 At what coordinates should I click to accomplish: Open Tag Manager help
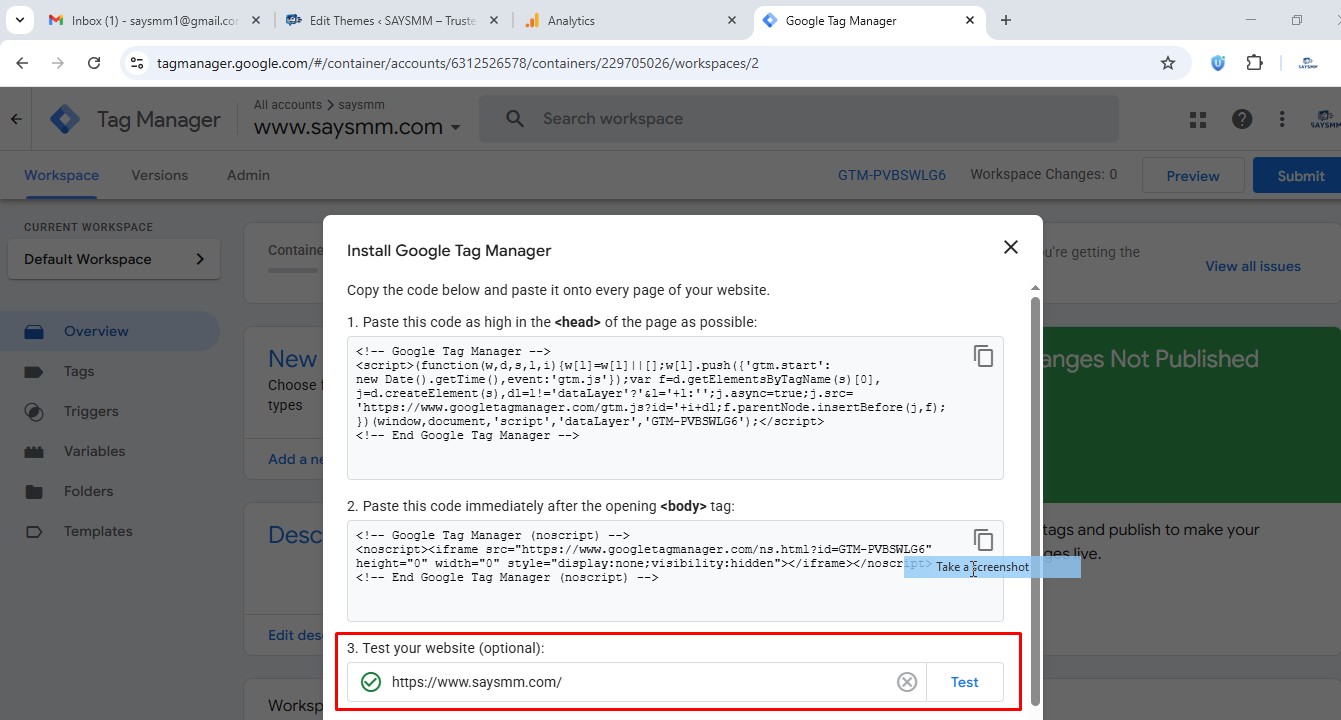1241,118
